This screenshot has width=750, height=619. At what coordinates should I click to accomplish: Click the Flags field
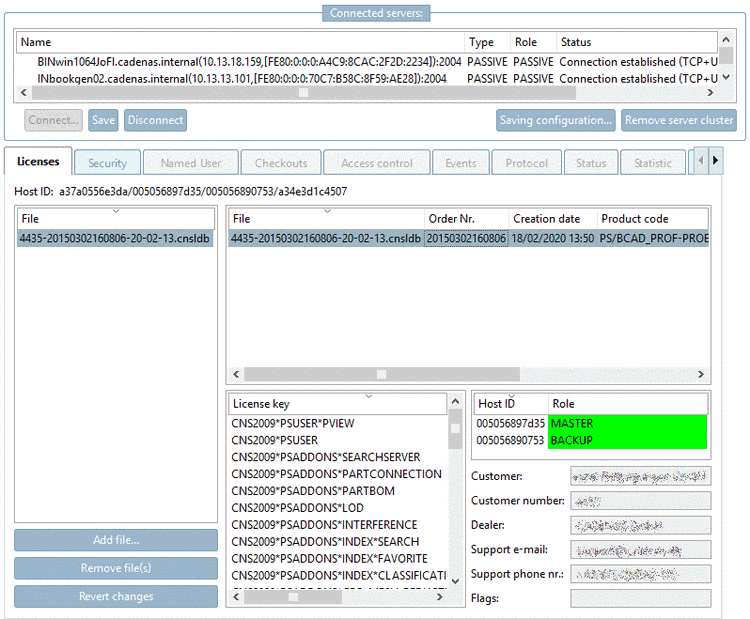click(640, 598)
